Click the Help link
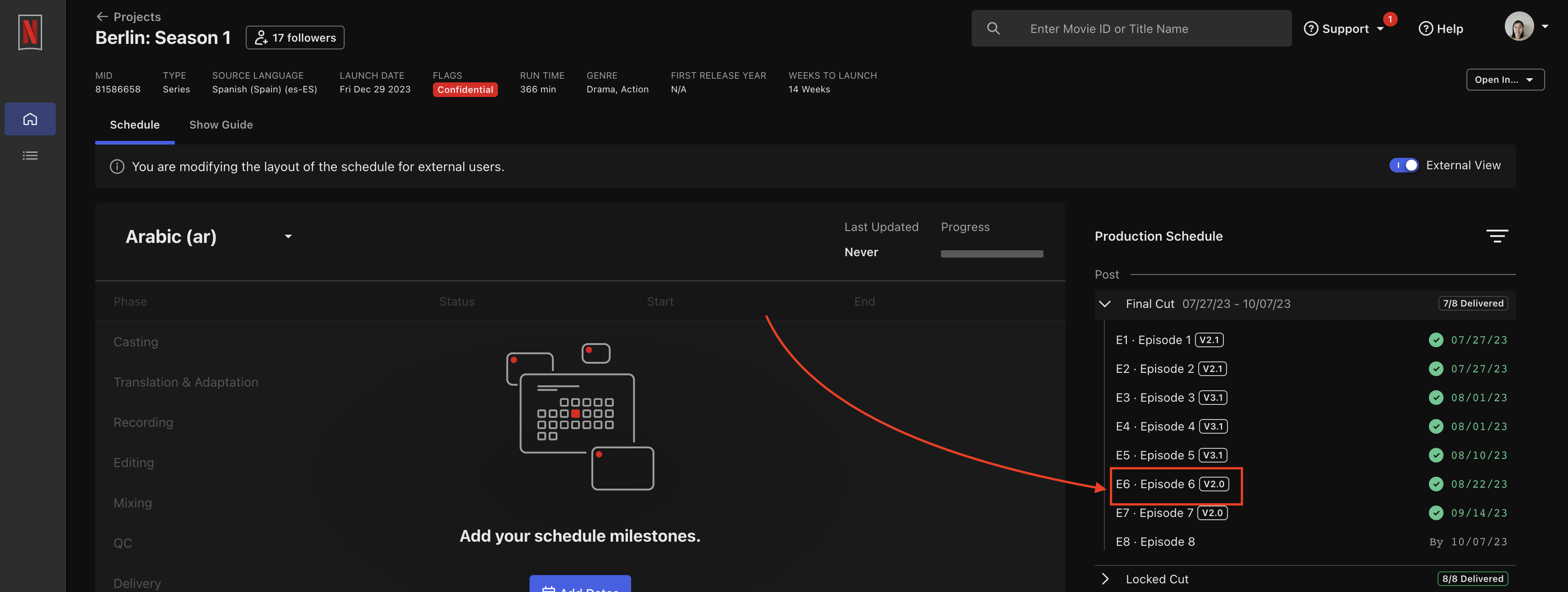 (1440, 29)
